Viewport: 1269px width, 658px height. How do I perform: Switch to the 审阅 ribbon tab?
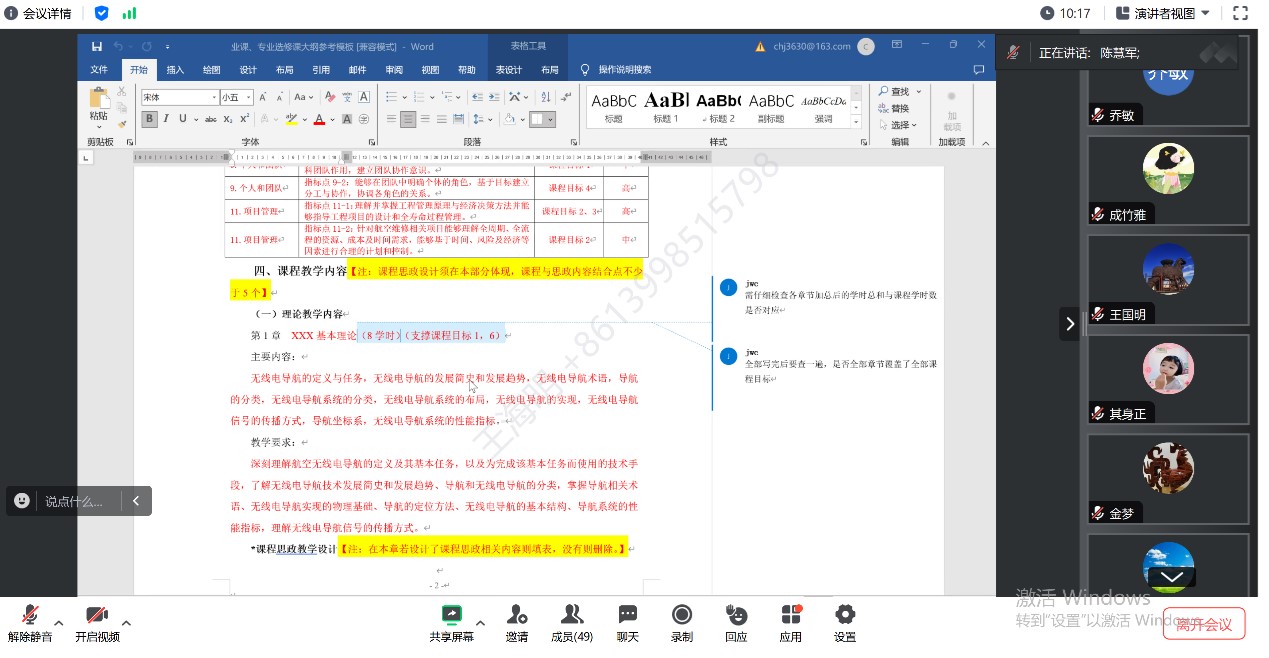click(394, 70)
